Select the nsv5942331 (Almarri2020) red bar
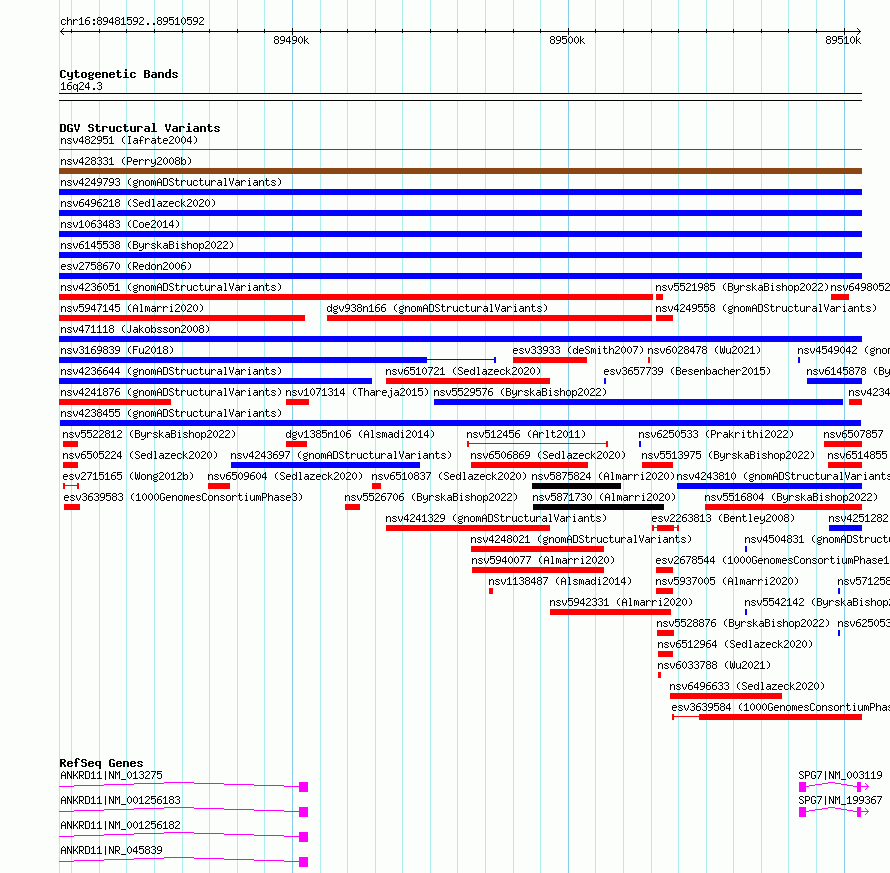The image size is (890, 873). [611, 612]
